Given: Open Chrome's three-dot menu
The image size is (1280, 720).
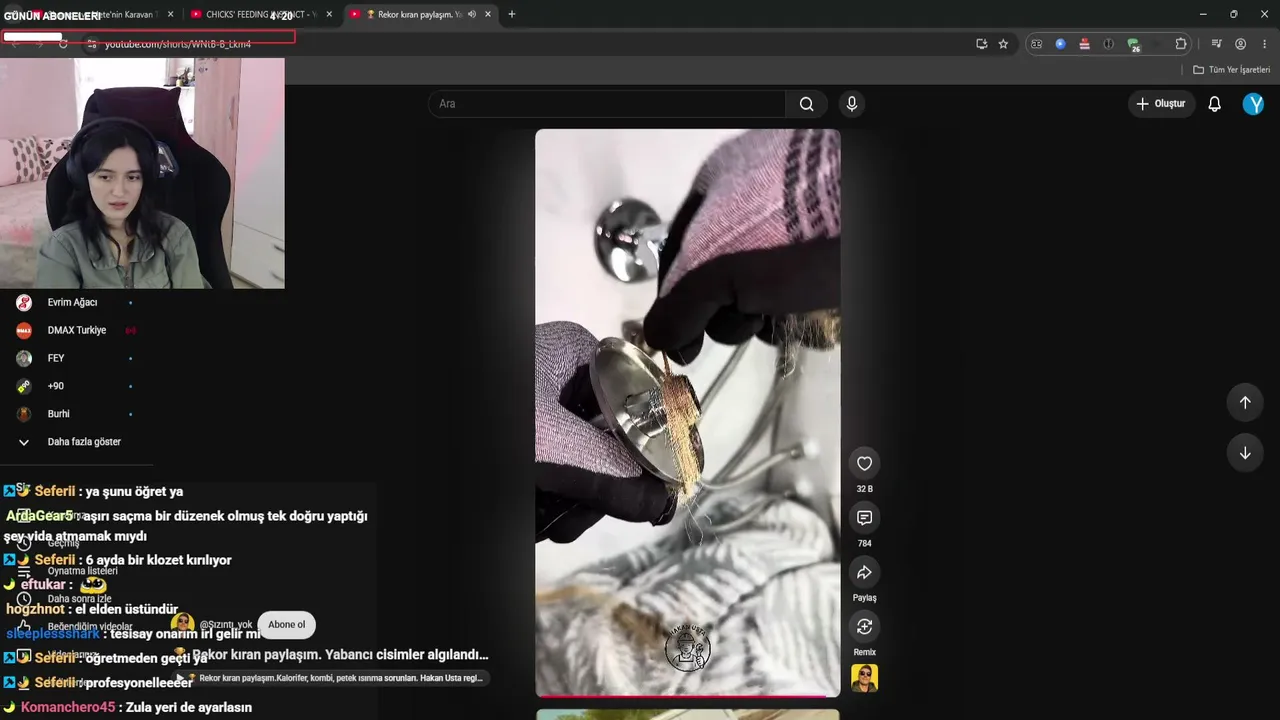Looking at the screenshot, I should 1265,44.
